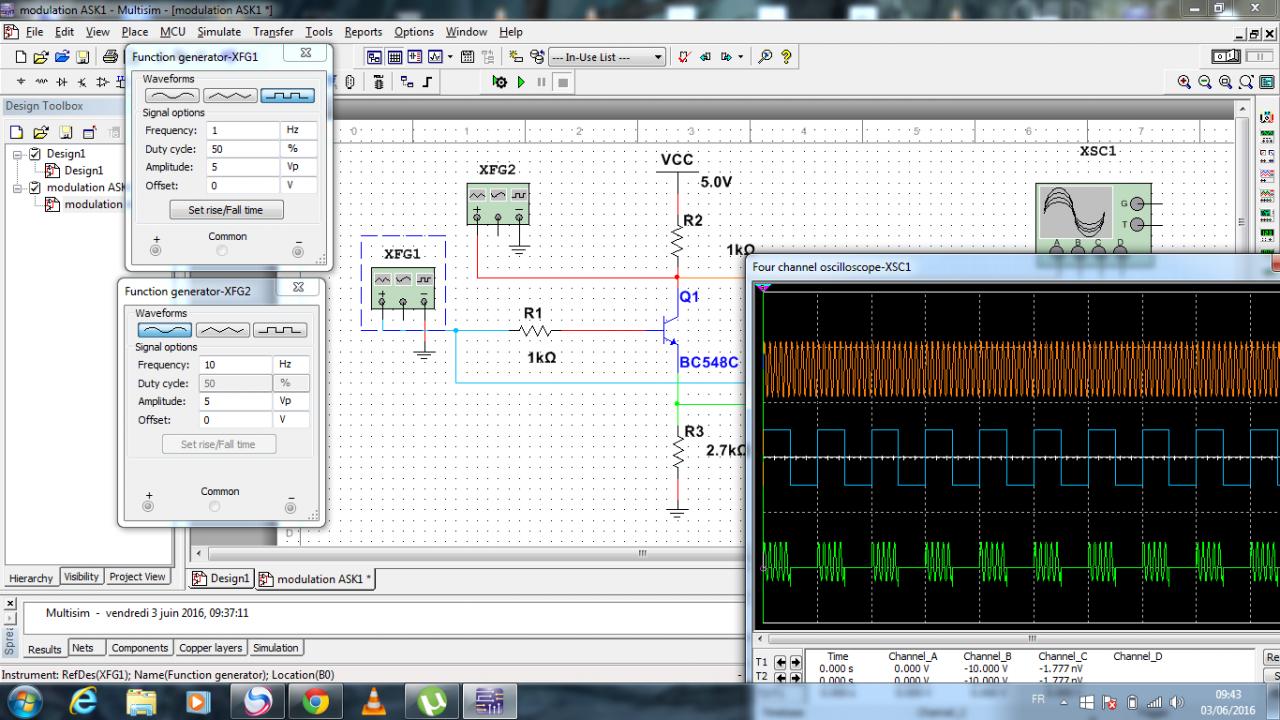Open the In-Use List dropdown
This screenshot has width=1280, height=720.
[x=658, y=57]
